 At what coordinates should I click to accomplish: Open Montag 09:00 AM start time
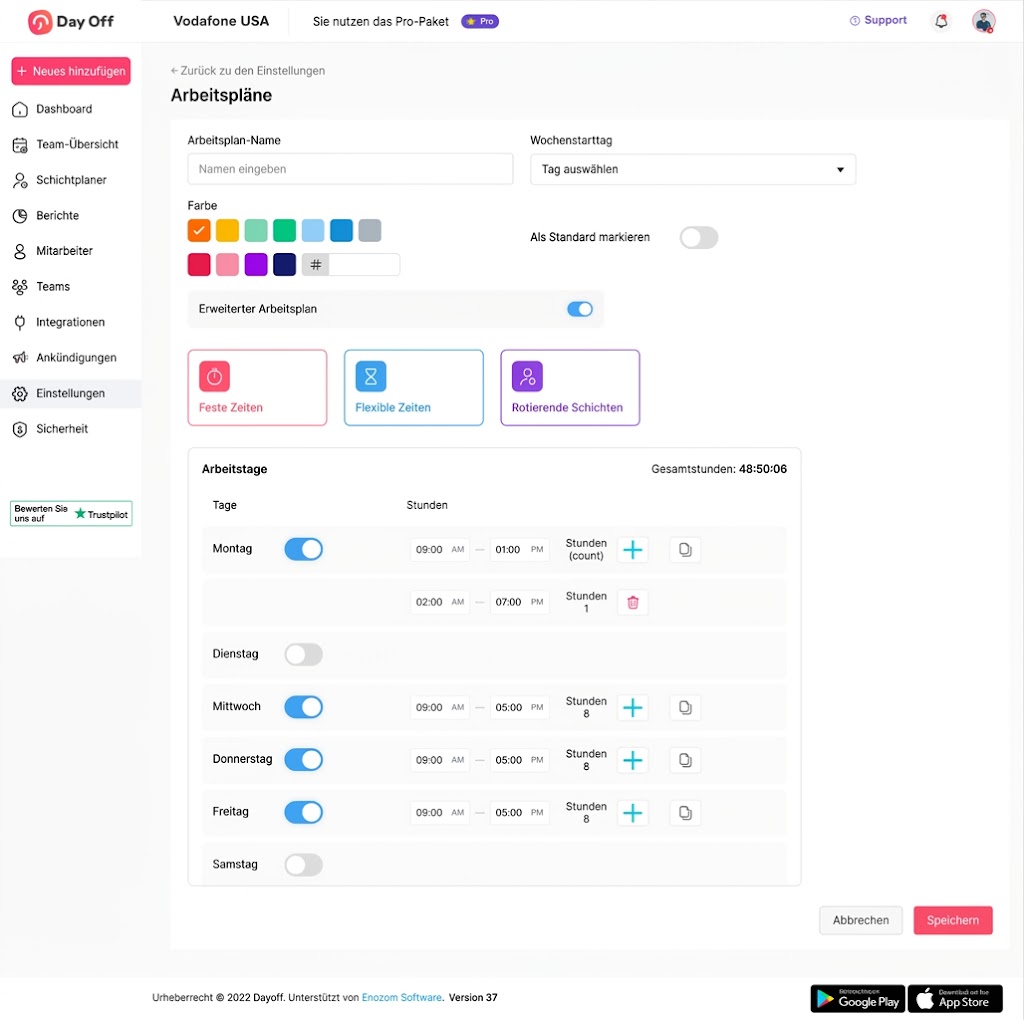tap(440, 550)
